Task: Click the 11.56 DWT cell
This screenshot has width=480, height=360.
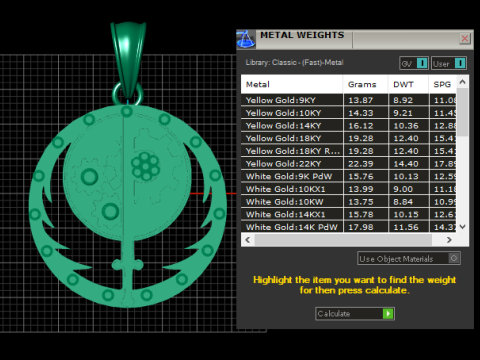Action: (x=408, y=227)
